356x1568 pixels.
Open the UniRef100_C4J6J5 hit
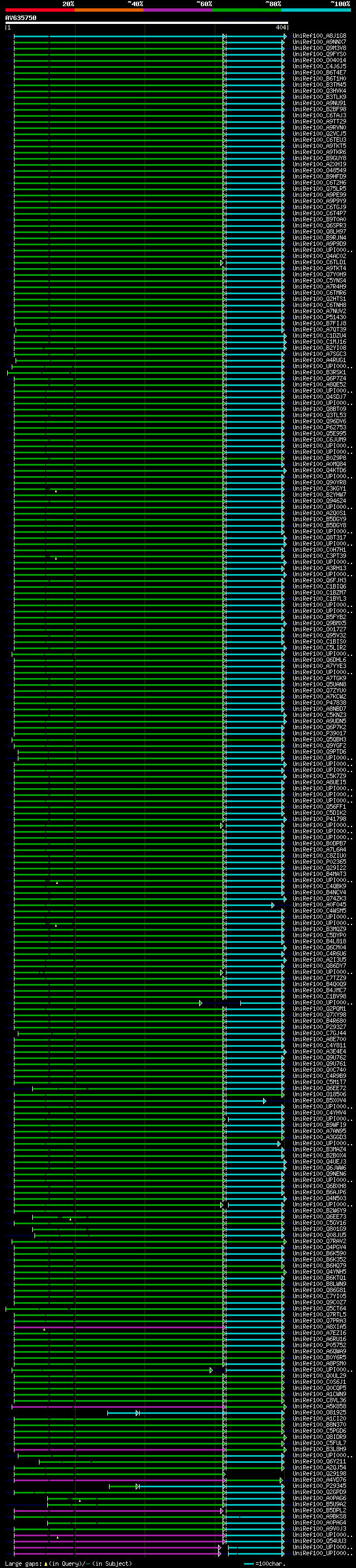pos(319,66)
